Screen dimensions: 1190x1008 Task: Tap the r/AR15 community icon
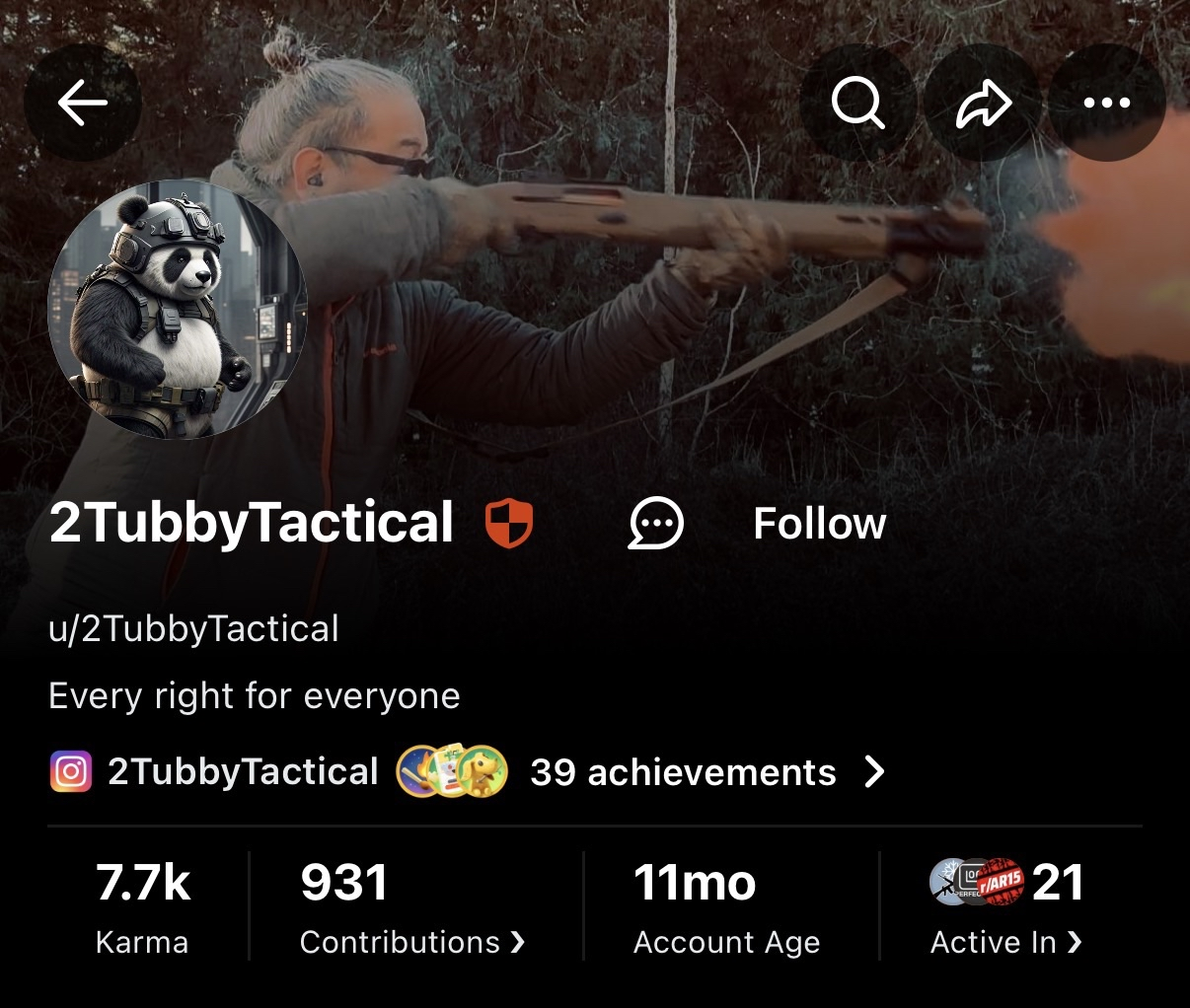[x=1001, y=882]
